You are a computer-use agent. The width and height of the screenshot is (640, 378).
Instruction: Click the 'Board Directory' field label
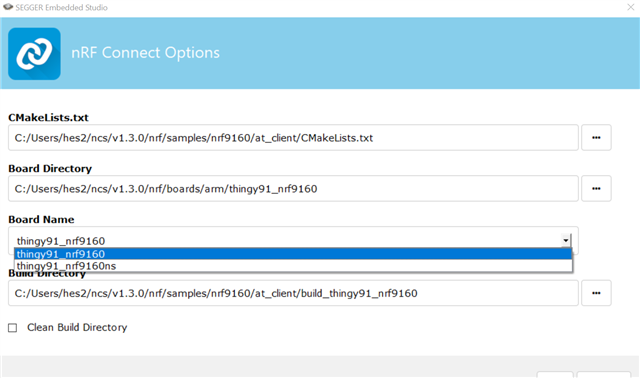[50, 169]
